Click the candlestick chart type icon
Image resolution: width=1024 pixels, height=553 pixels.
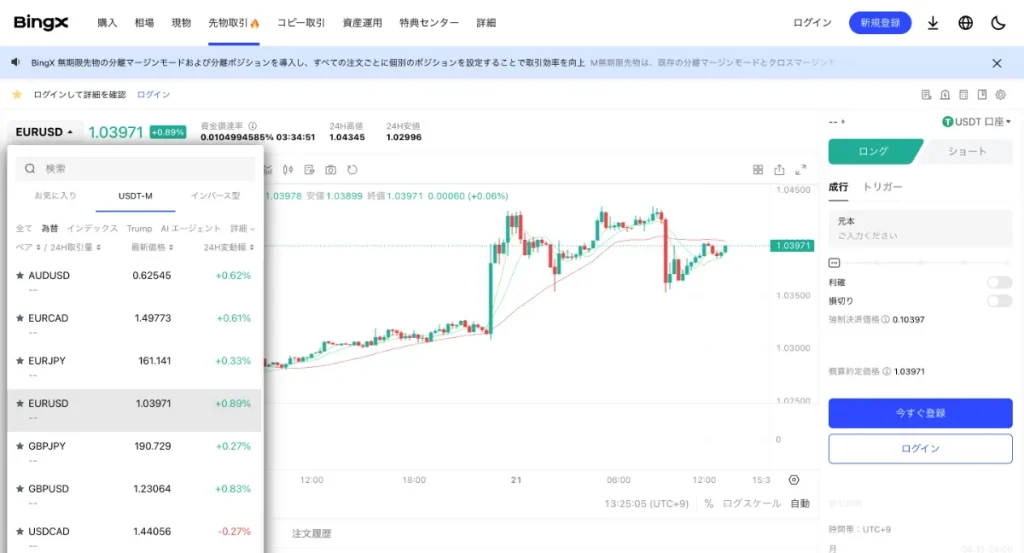coord(288,170)
